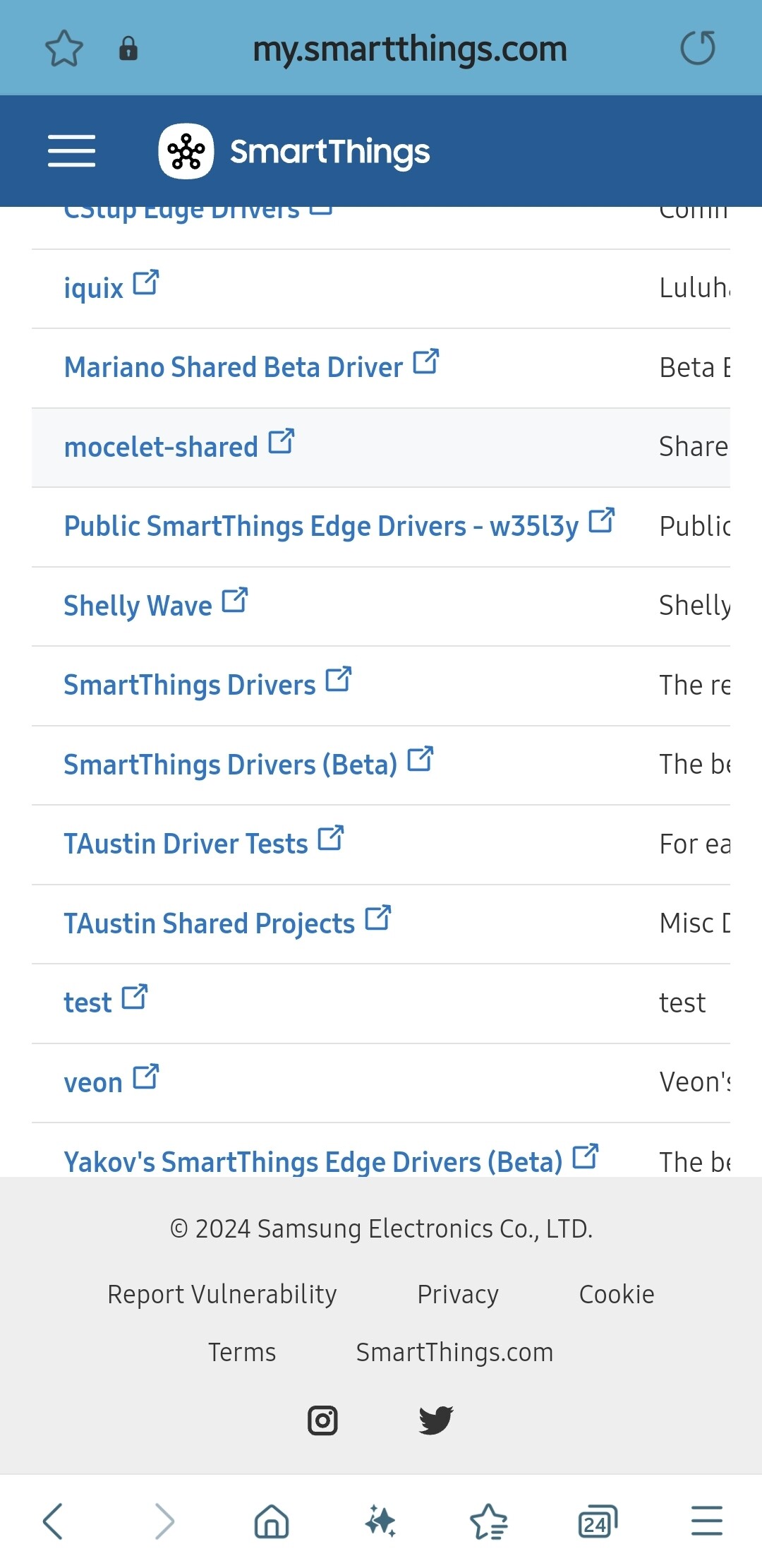Open the Privacy footer link
This screenshot has width=762, height=1568.
point(458,1294)
